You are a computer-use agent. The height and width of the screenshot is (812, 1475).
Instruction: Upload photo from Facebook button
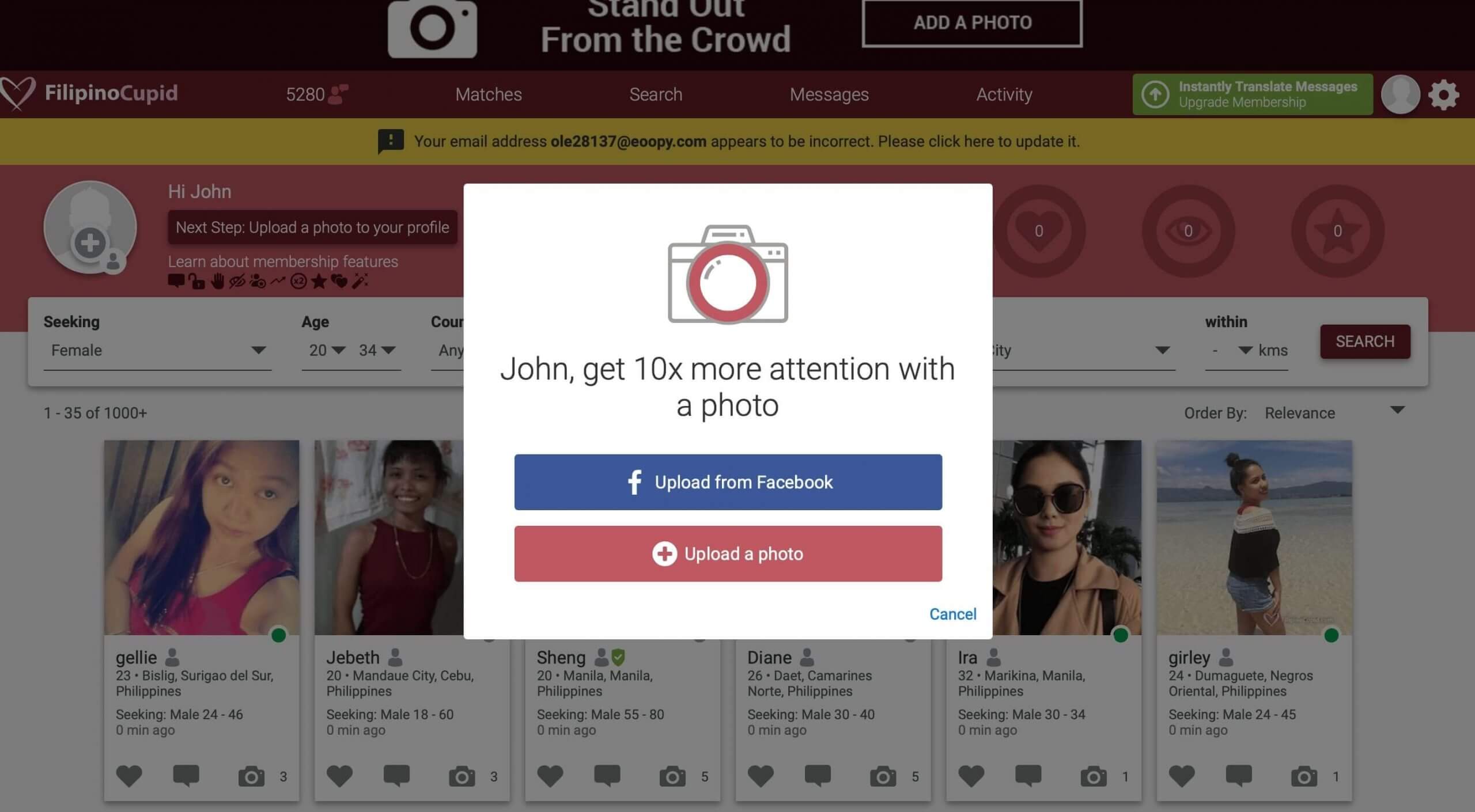pyautogui.click(x=727, y=482)
